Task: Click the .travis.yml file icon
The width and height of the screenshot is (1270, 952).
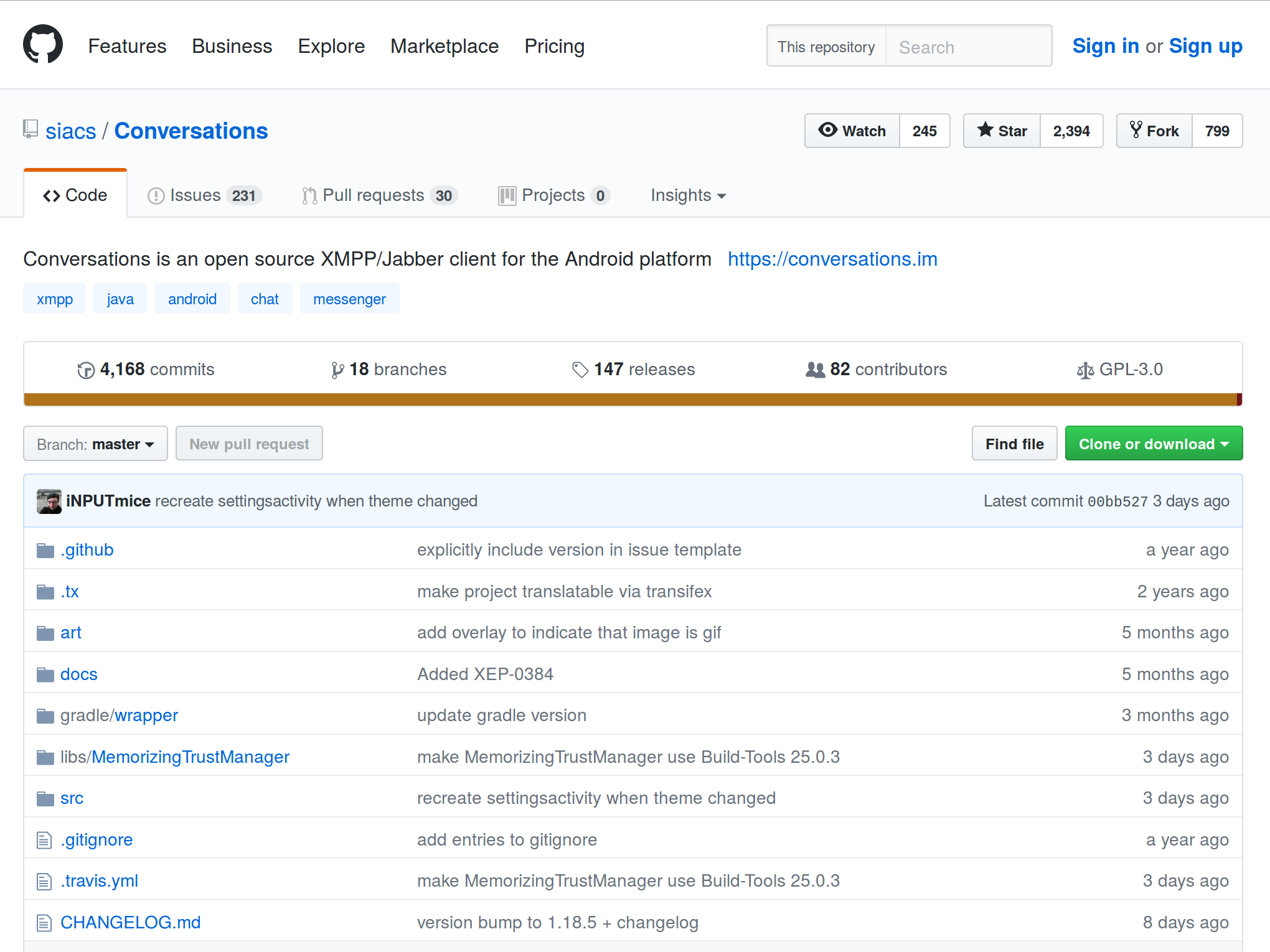Action: pos(44,882)
